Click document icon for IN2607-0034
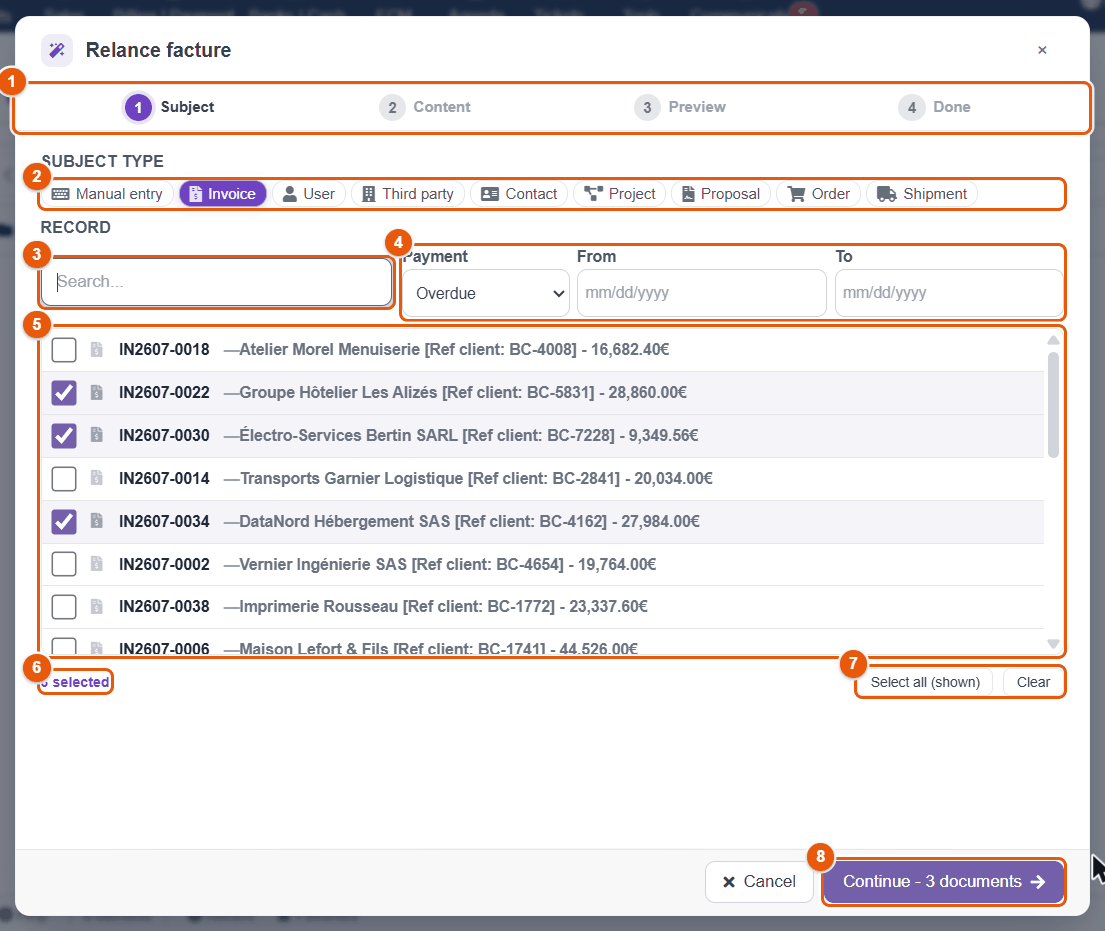This screenshot has width=1105, height=931. 97,521
